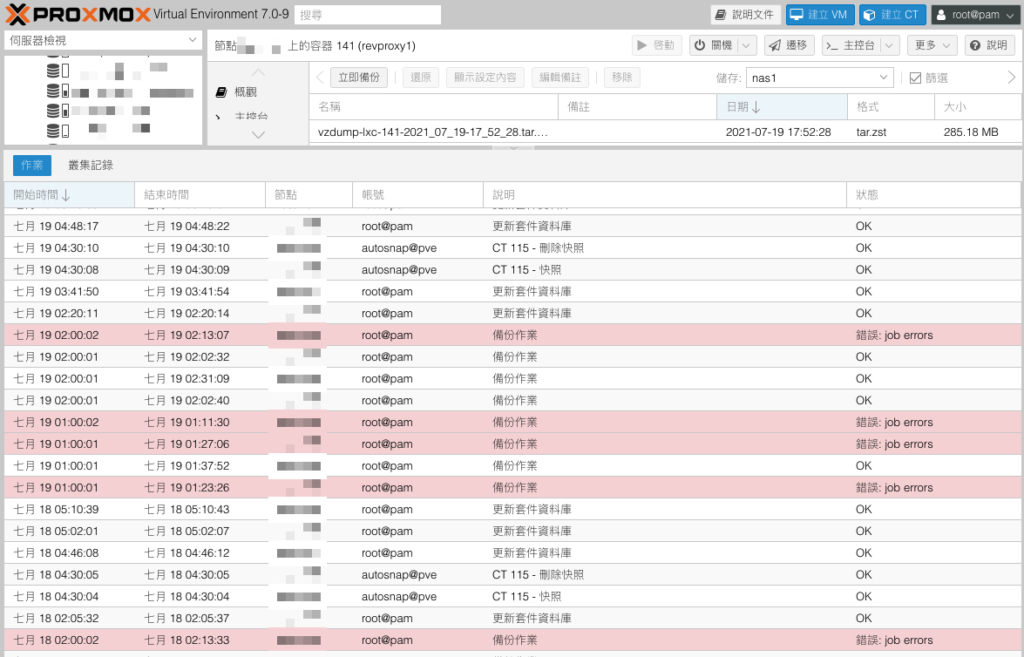The height and width of the screenshot is (657, 1024).
Task: Expand the 關機 dropdown arrow
Action: point(746,45)
